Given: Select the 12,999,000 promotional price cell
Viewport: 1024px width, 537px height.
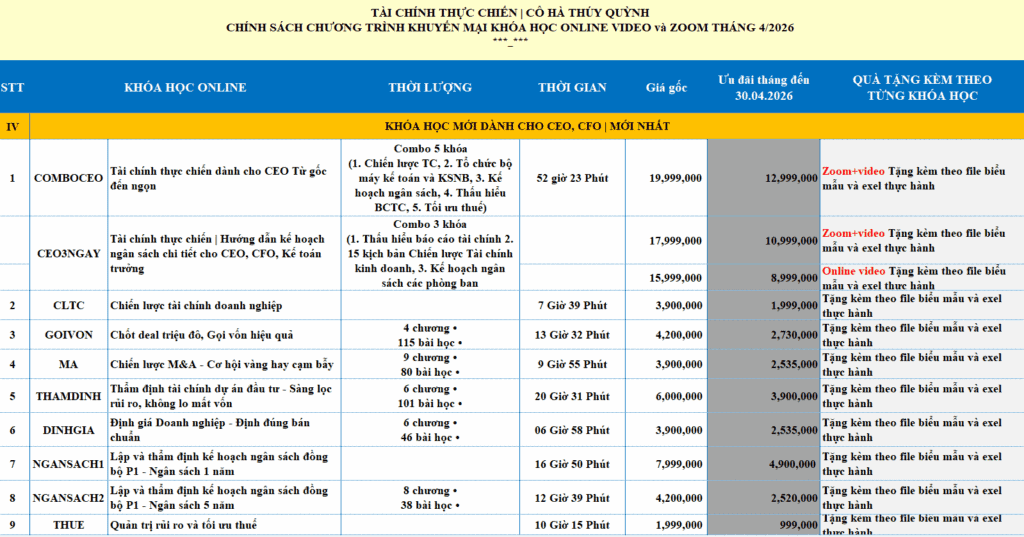Looking at the screenshot, I should 789,178.
